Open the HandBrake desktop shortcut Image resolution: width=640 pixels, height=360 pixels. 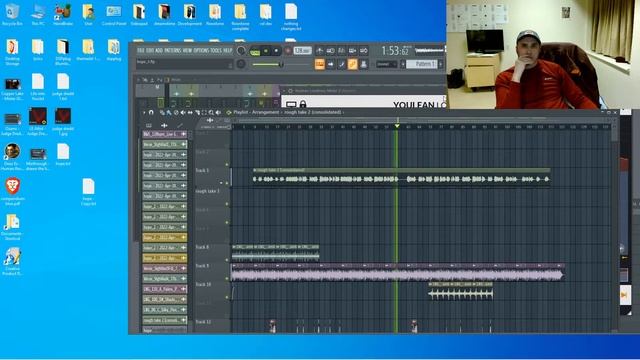(63, 14)
